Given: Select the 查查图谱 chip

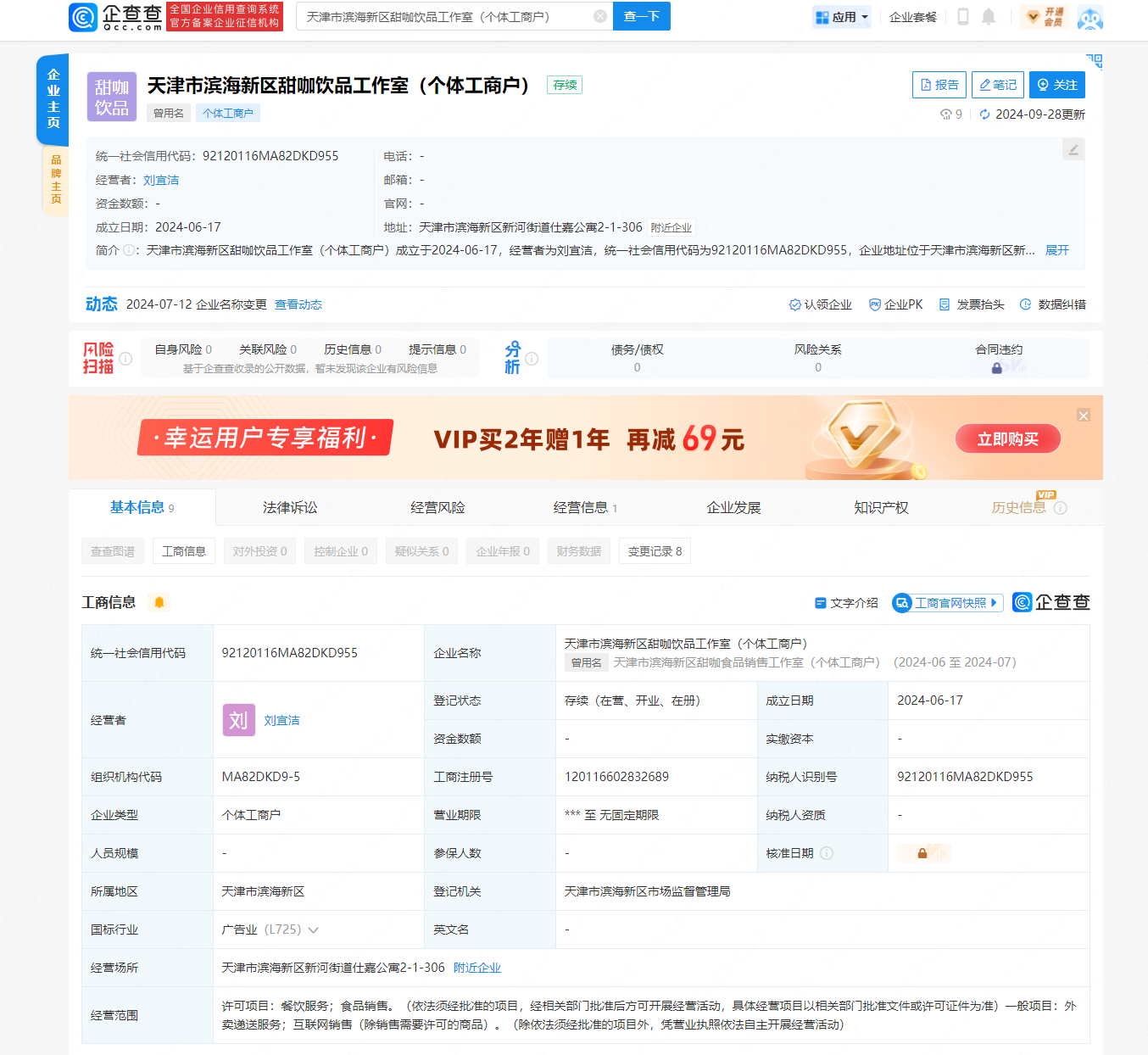Looking at the screenshot, I should tap(113, 551).
